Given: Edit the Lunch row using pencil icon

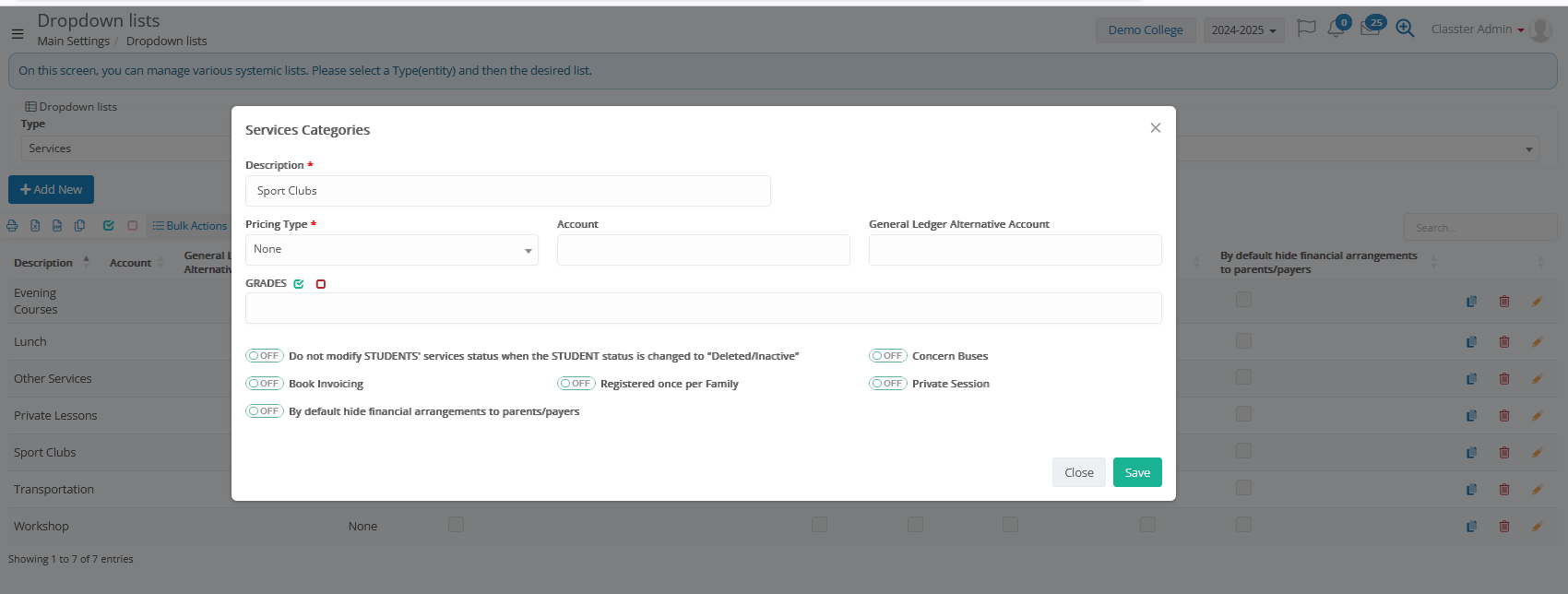Looking at the screenshot, I should coord(1537,342).
